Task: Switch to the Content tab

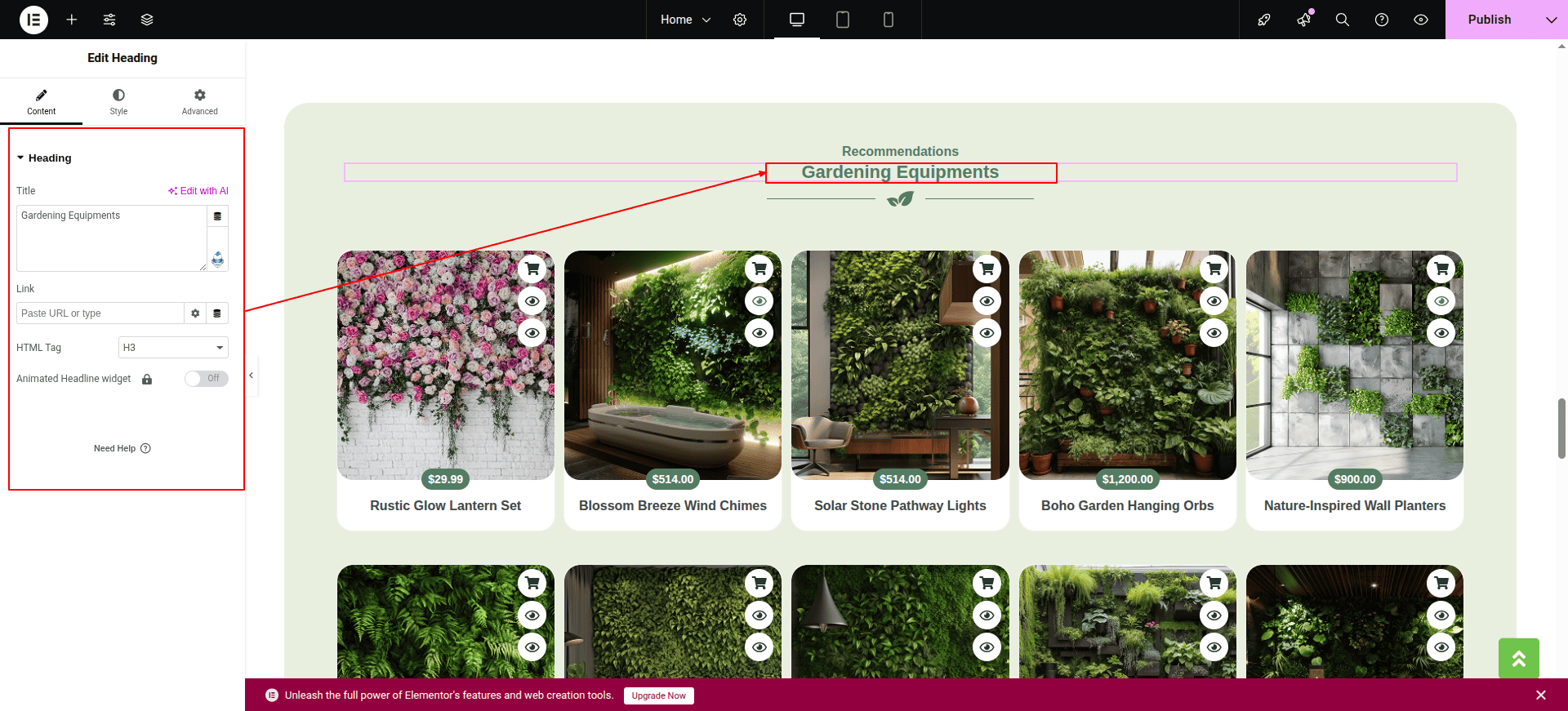Action: pyautogui.click(x=41, y=102)
